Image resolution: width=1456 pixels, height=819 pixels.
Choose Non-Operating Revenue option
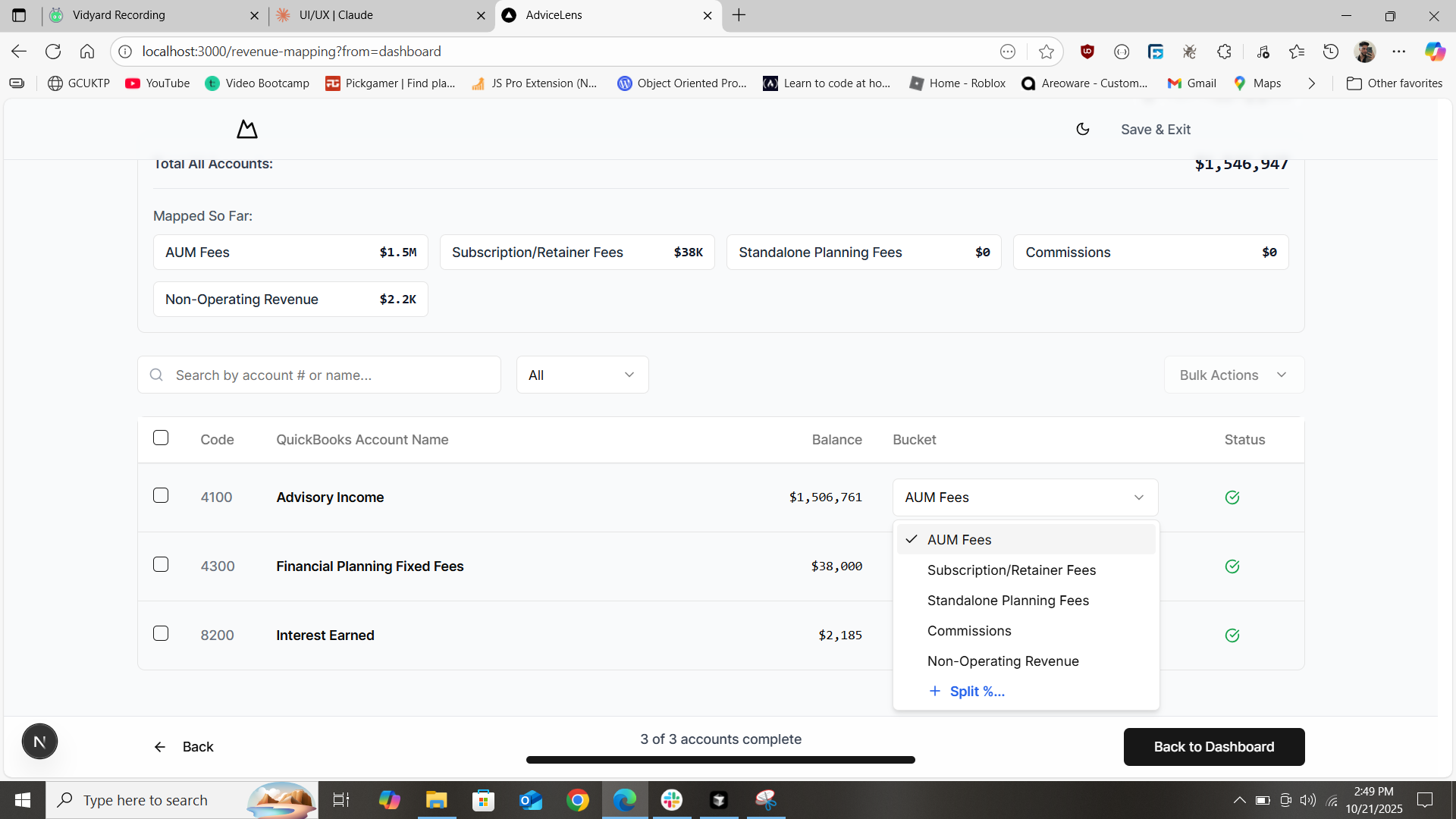pyautogui.click(x=1003, y=661)
